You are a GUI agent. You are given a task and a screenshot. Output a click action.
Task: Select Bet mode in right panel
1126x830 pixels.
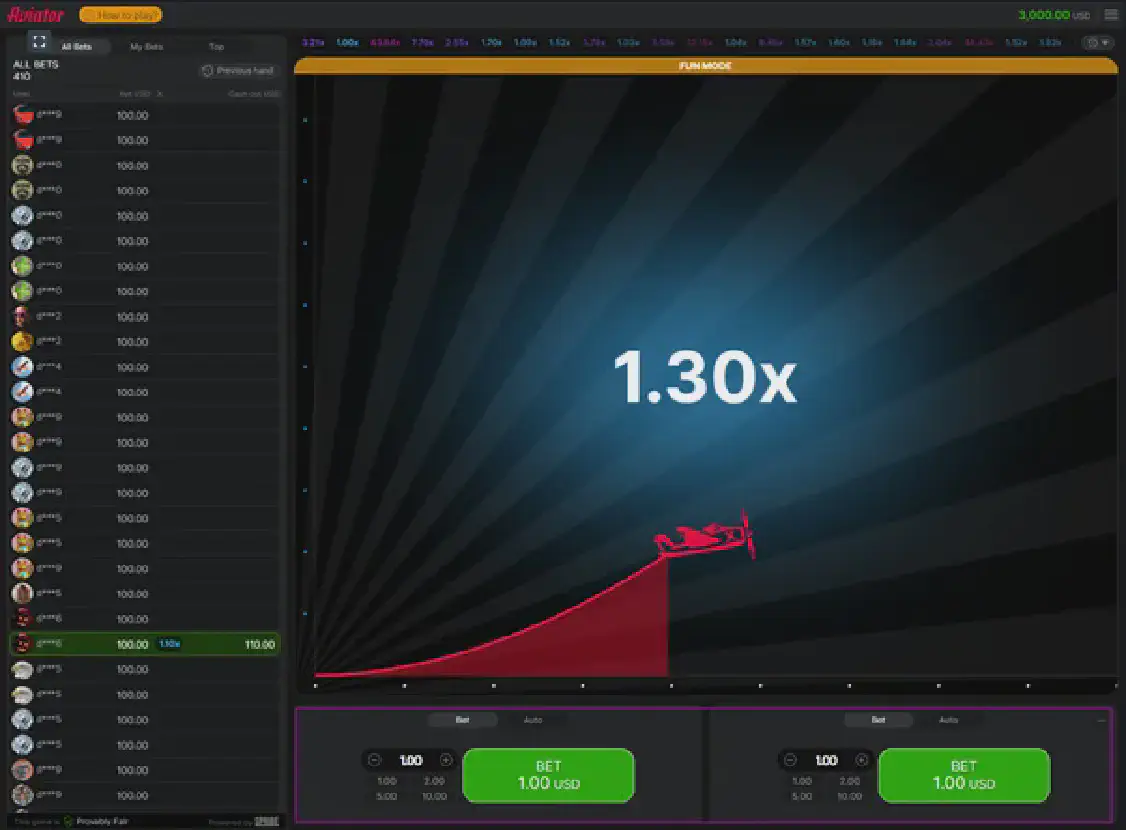click(878, 720)
